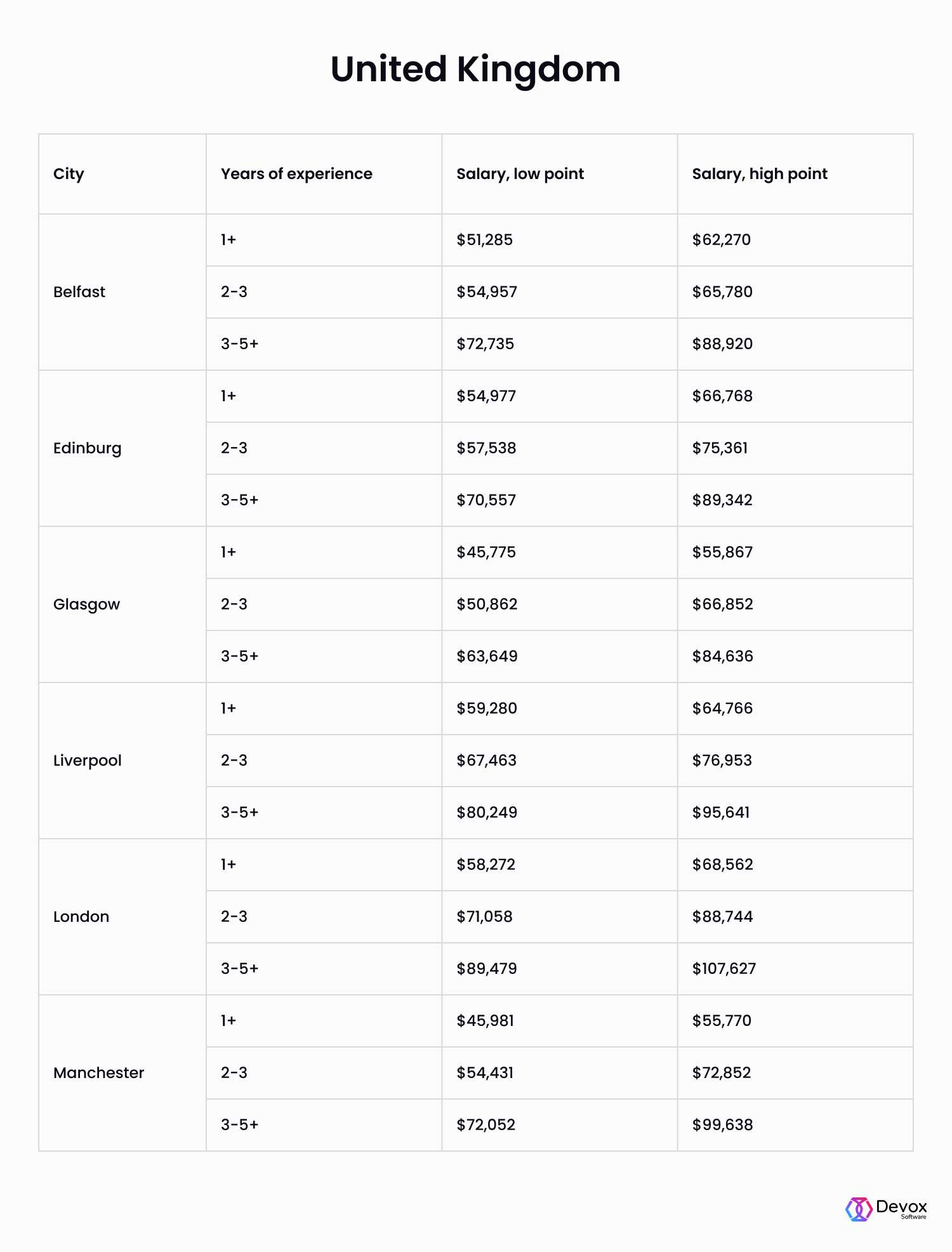This screenshot has width=952, height=1252.
Task: Click the Salary, low point header
Action: click(520, 174)
